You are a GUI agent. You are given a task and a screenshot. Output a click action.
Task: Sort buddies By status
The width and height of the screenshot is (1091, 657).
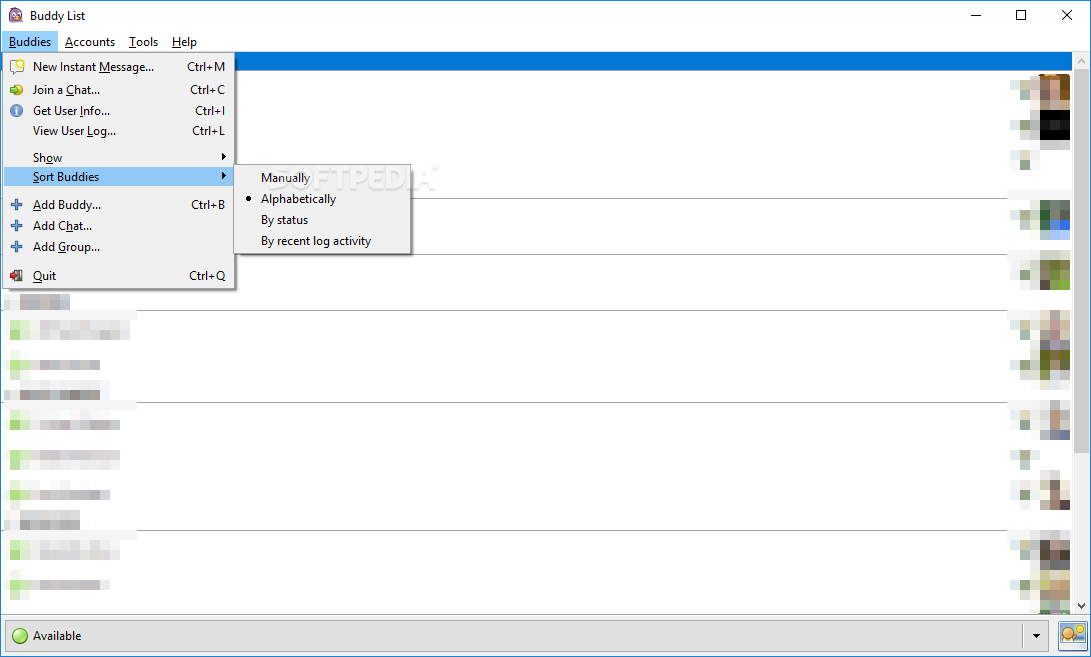tap(323, 220)
